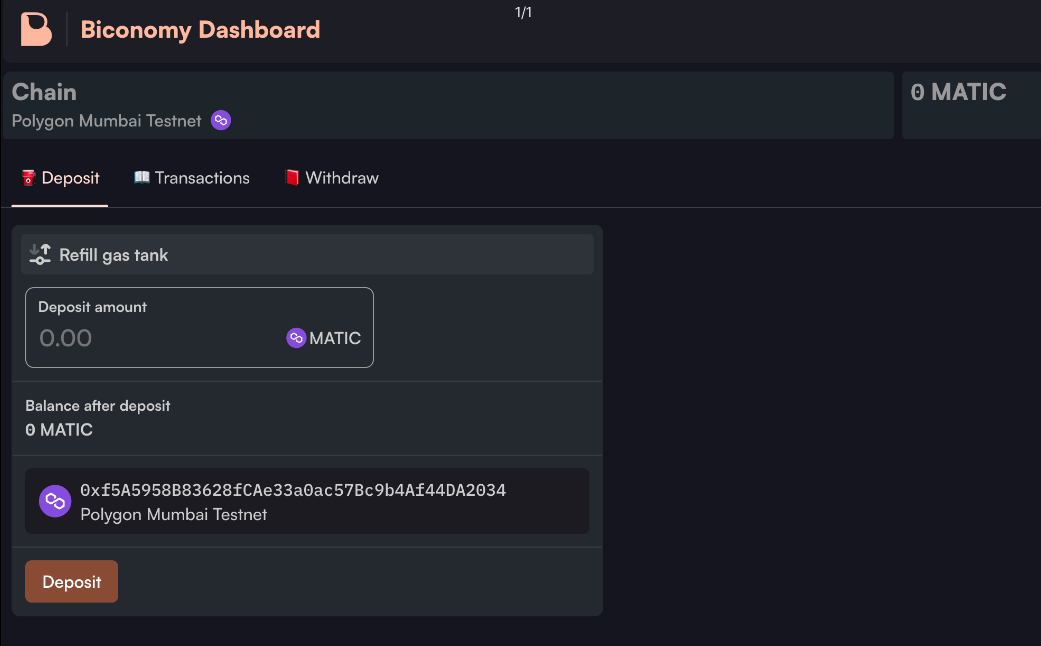1041x646 pixels.
Task: Click the Polygon icon beside the Chain name
Action: tap(221, 121)
